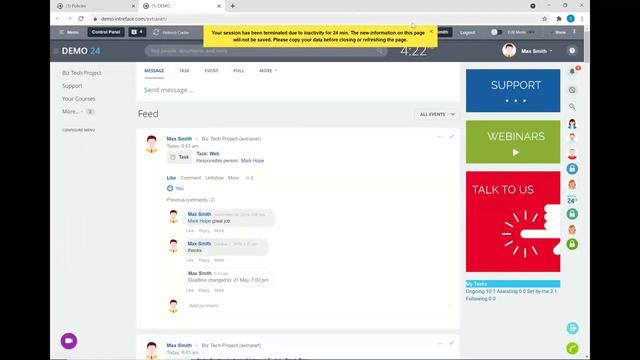Like the Task: Web post
This screenshot has height=360, width=640.
click(171, 178)
